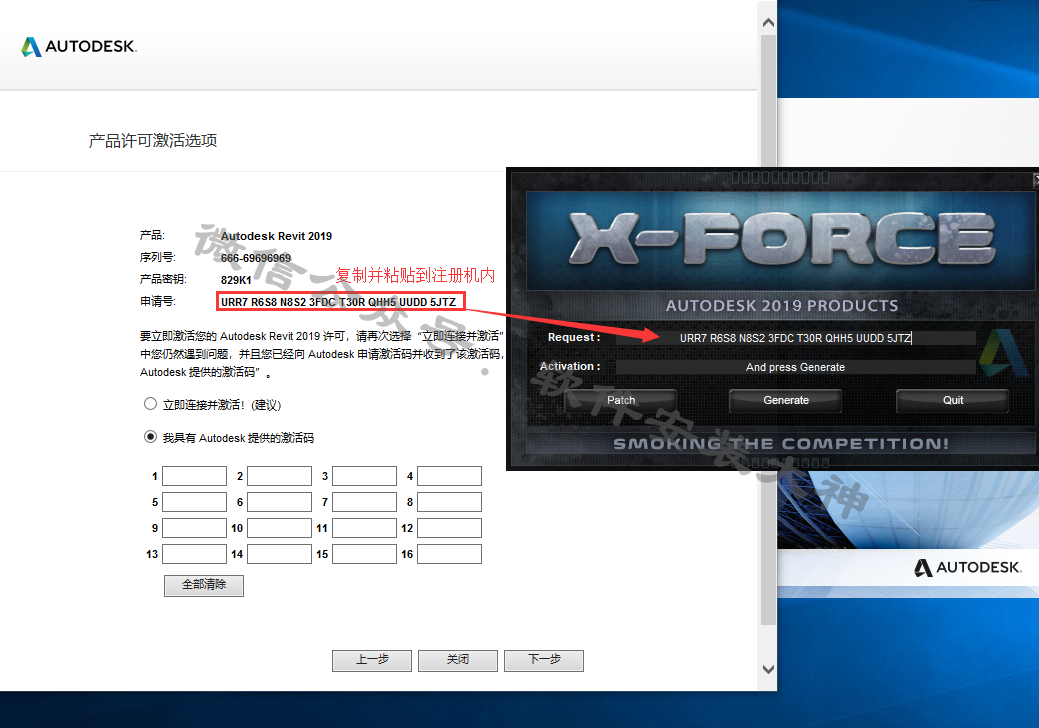Click the Autodesk Revit 2019 product name

coord(276,236)
